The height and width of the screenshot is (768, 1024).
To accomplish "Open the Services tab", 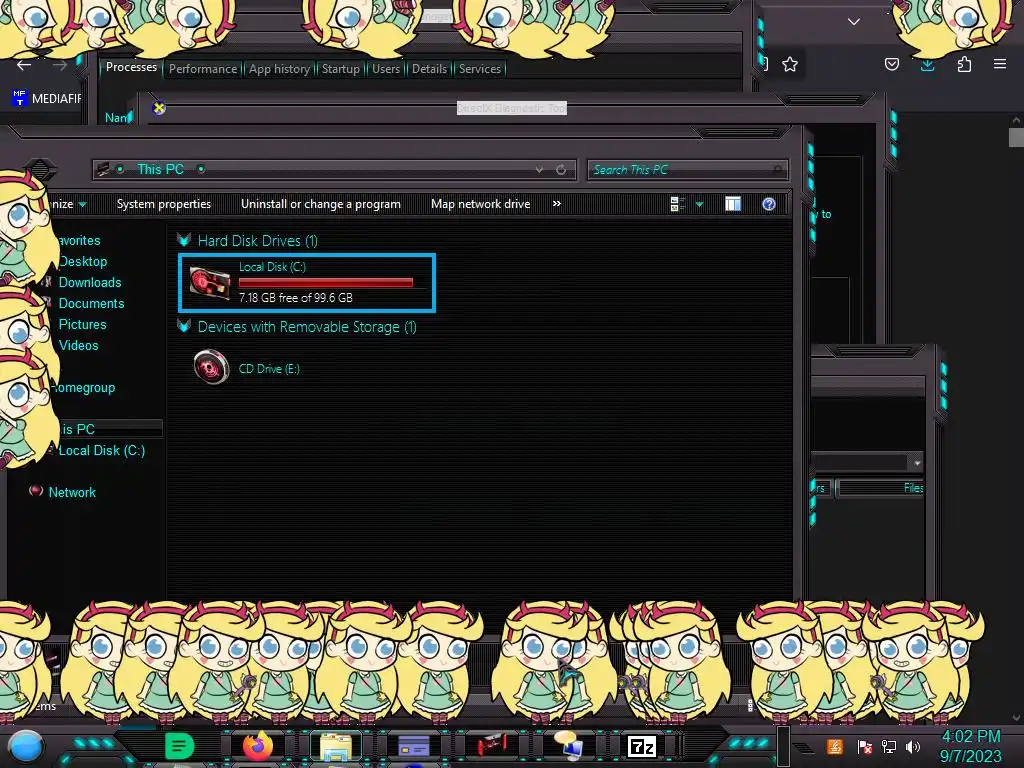I will pyautogui.click(x=480, y=69).
